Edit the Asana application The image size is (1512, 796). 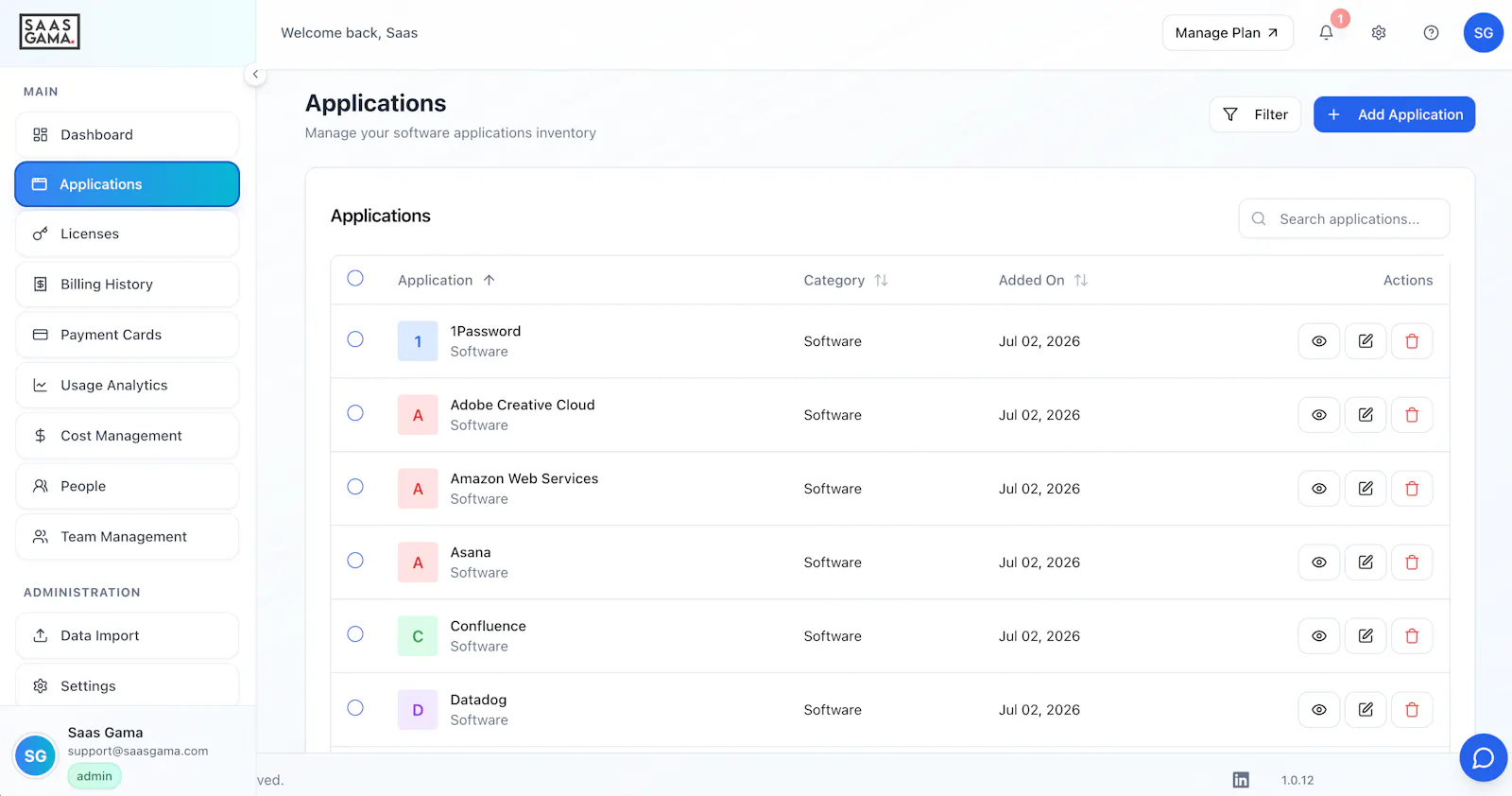(x=1366, y=562)
